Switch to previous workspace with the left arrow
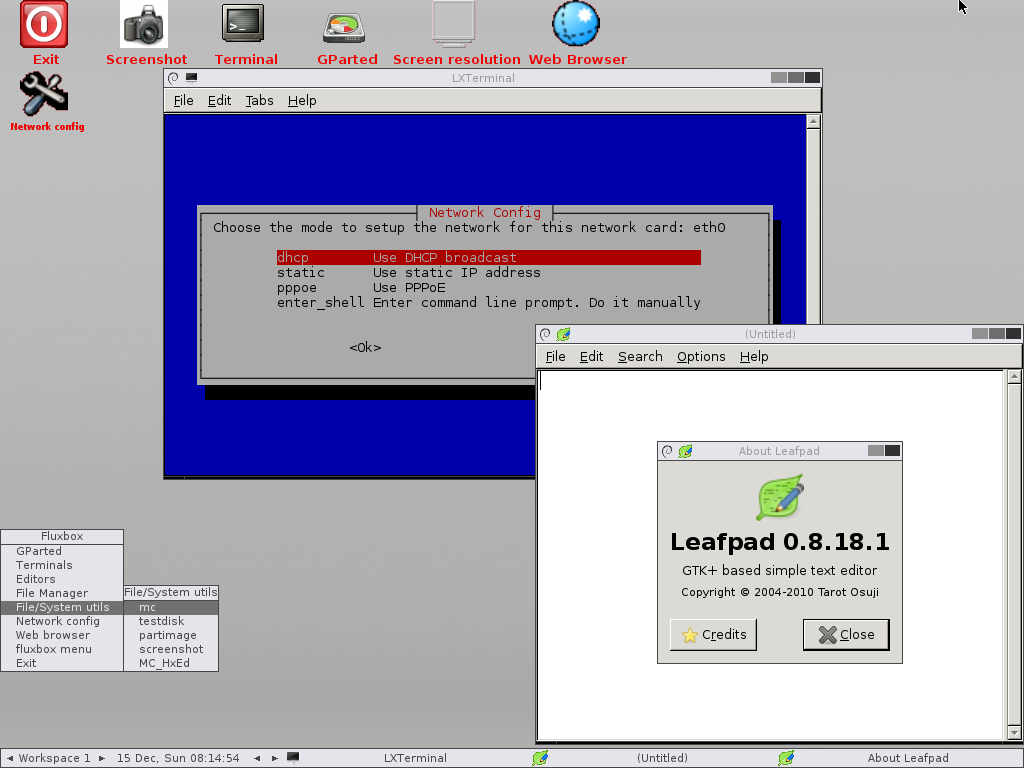 click(x=10, y=758)
